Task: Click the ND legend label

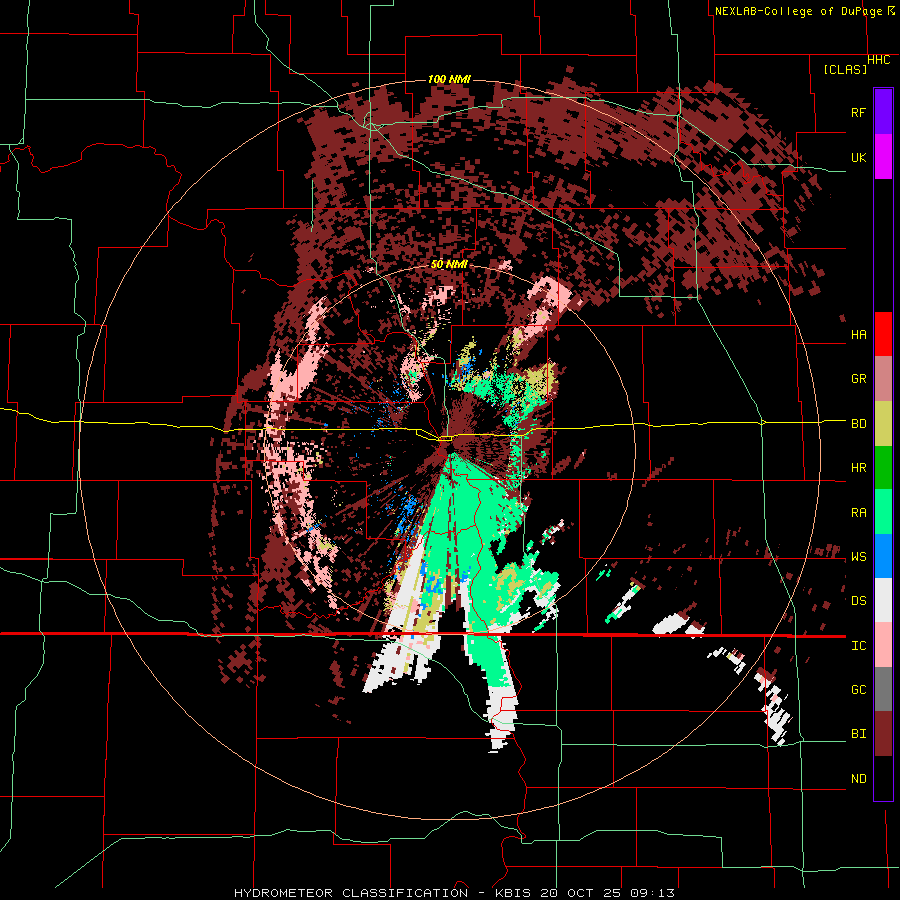Action: point(859,779)
